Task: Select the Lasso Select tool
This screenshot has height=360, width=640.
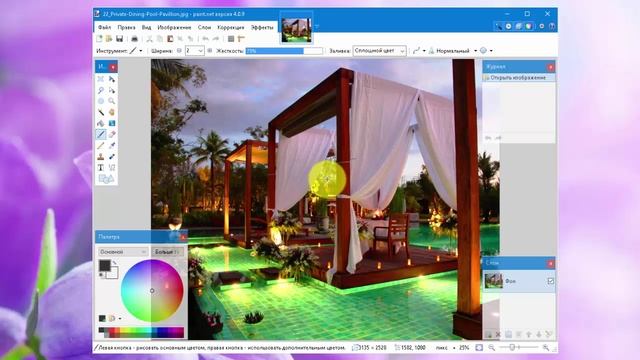Action: point(101,90)
